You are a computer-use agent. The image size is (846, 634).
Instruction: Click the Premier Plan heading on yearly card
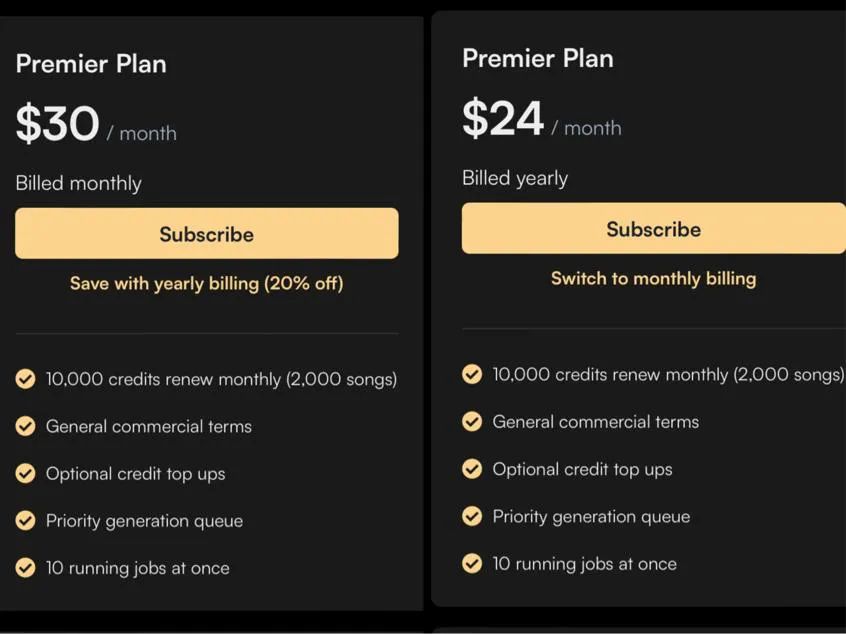538,58
